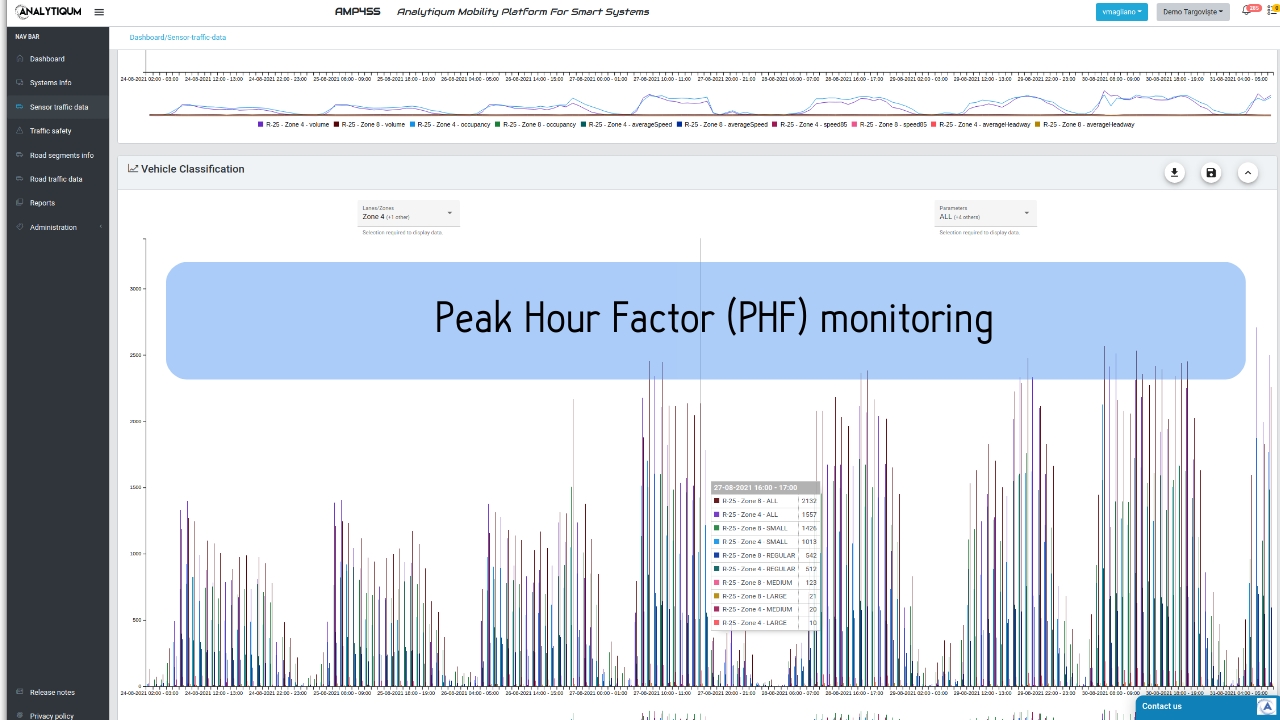Click the R-25 Zone 4 speed85 legend swatch
This screenshot has height=720, width=1280.
pyautogui.click(x=777, y=125)
